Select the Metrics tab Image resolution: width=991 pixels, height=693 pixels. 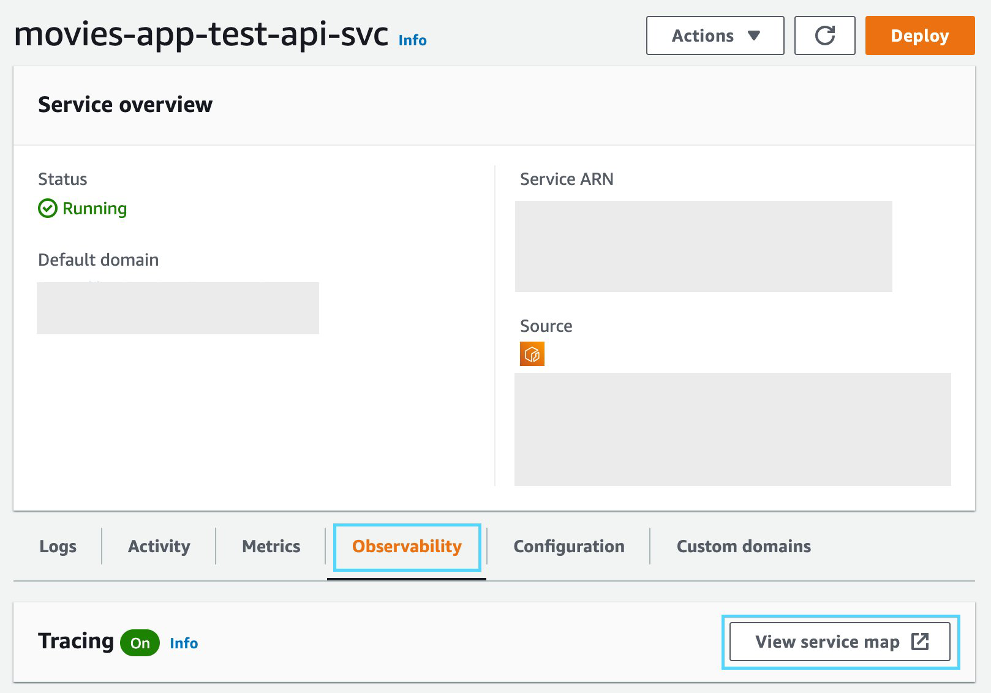[271, 546]
